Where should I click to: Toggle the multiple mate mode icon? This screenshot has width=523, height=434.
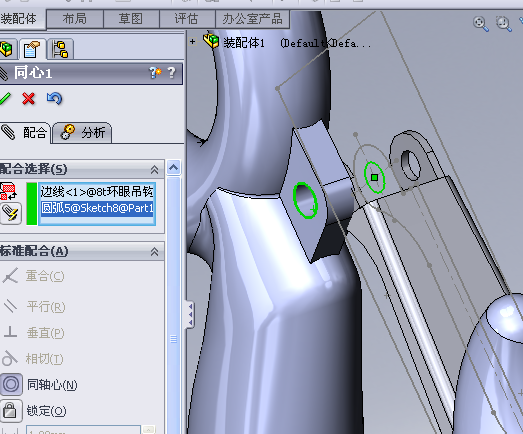pyautogui.click(x=11, y=213)
